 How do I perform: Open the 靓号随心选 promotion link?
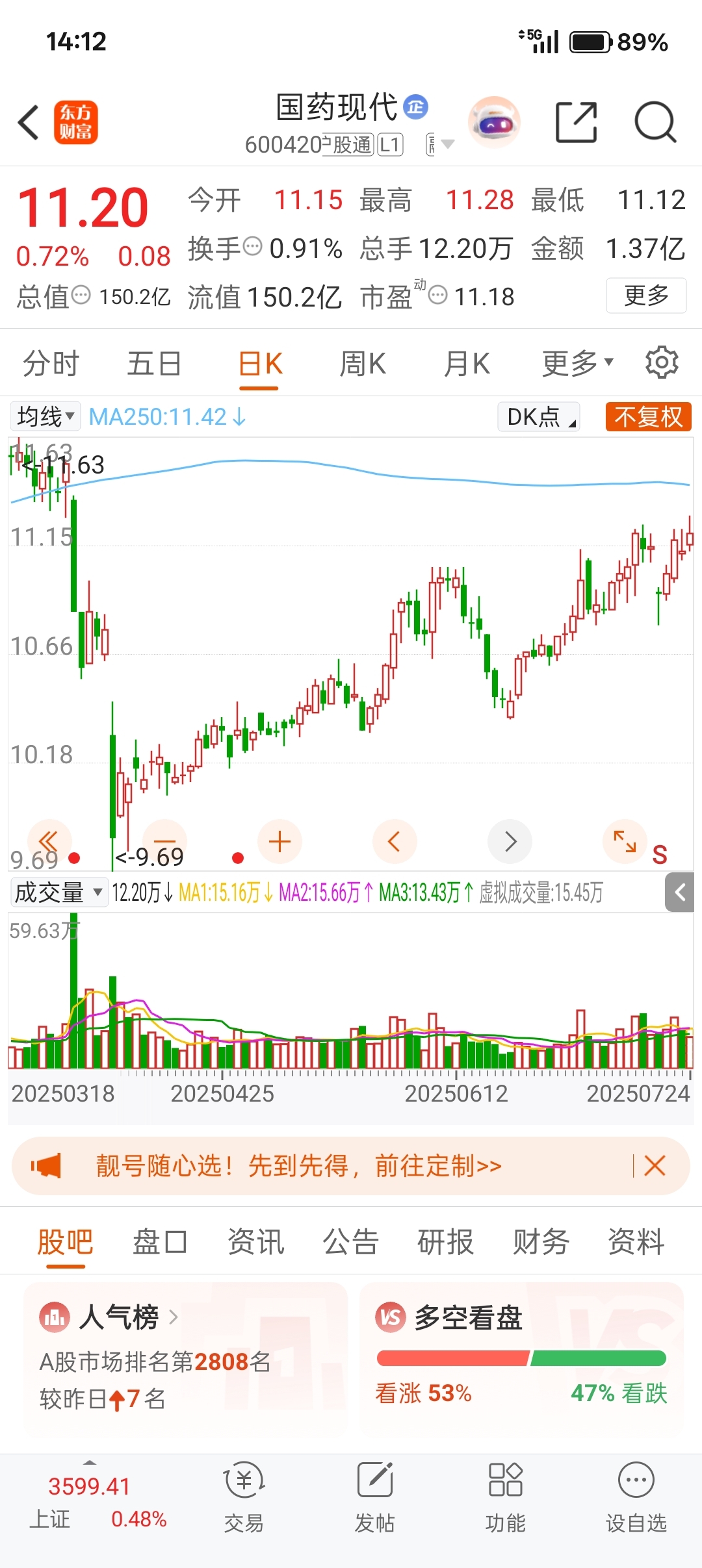(299, 1165)
